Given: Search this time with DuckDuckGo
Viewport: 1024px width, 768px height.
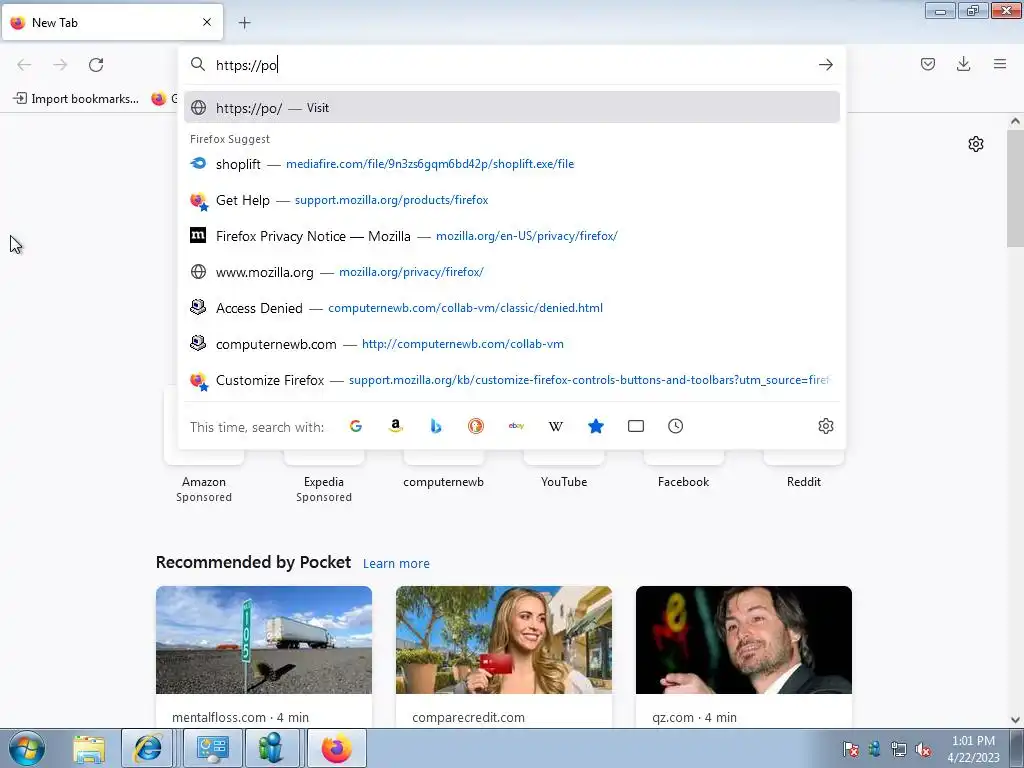Looking at the screenshot, I should click(x=476, y=426).
